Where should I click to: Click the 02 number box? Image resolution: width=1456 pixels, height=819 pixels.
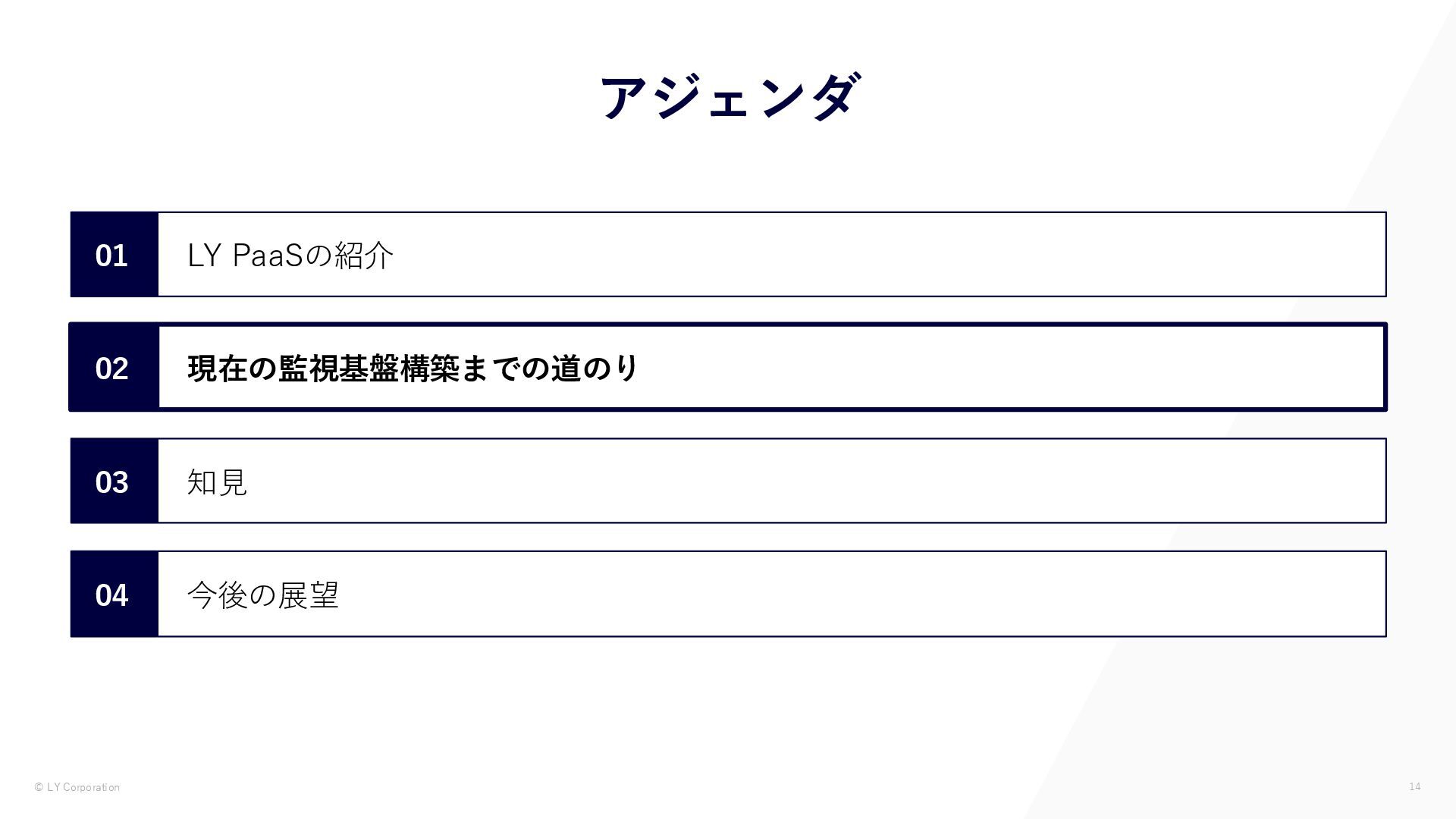coord(115,368)
